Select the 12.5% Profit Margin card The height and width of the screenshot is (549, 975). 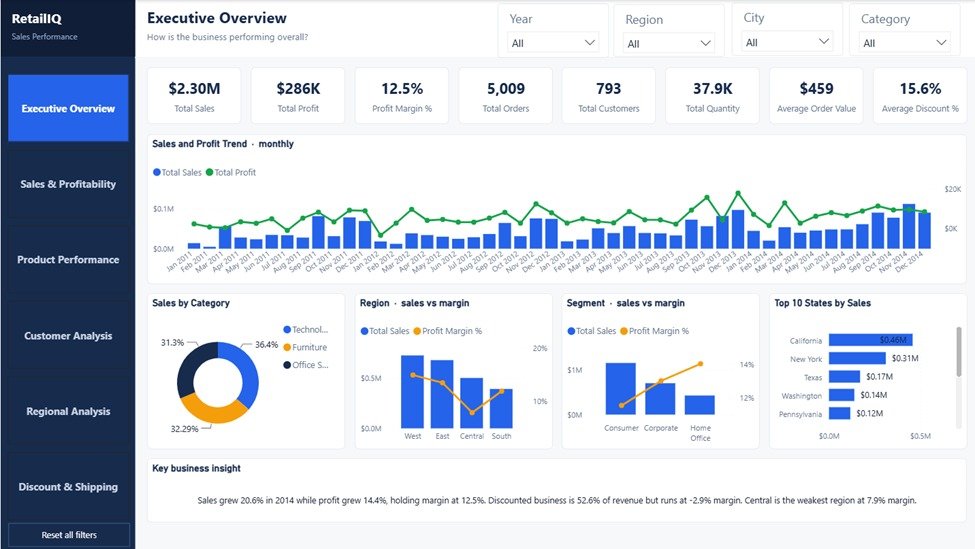402,96
